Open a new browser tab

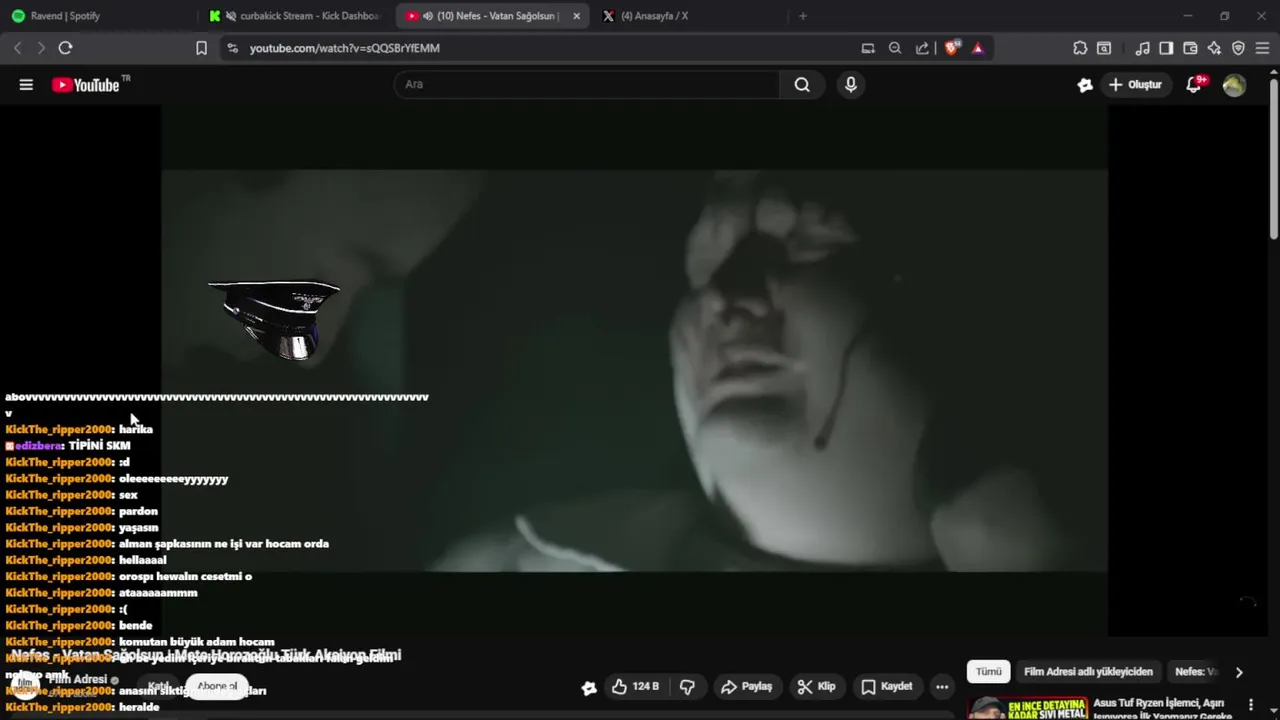802,16
